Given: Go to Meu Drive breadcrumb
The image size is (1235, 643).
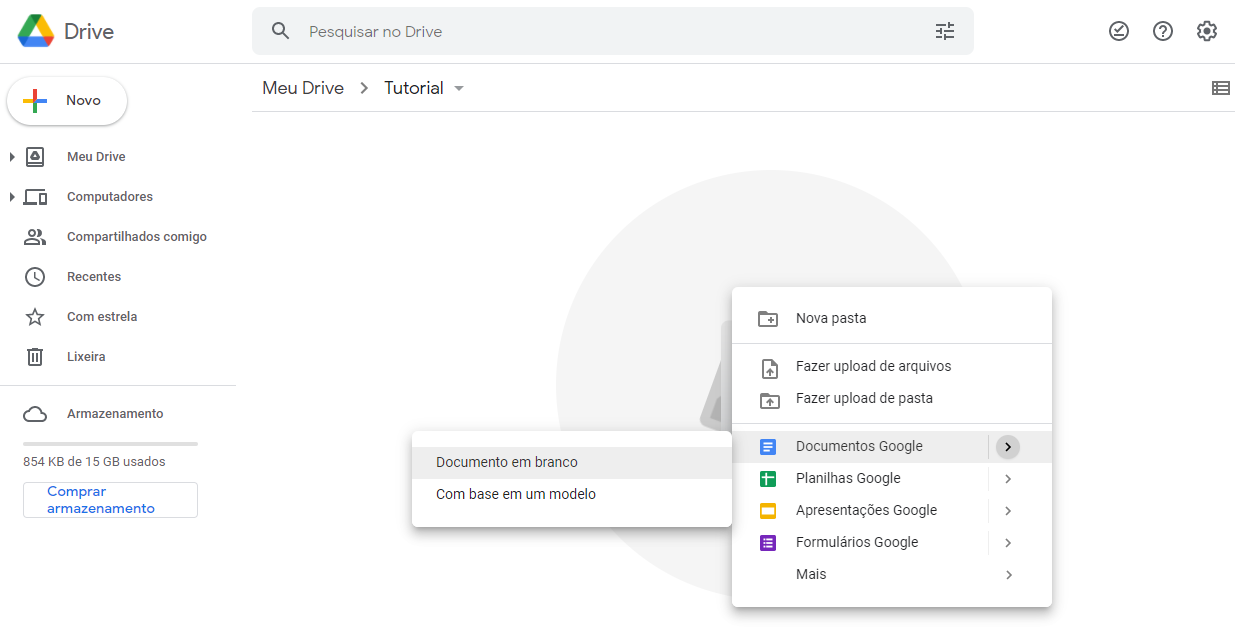Looking at the screenshot, I should (303, 88).
